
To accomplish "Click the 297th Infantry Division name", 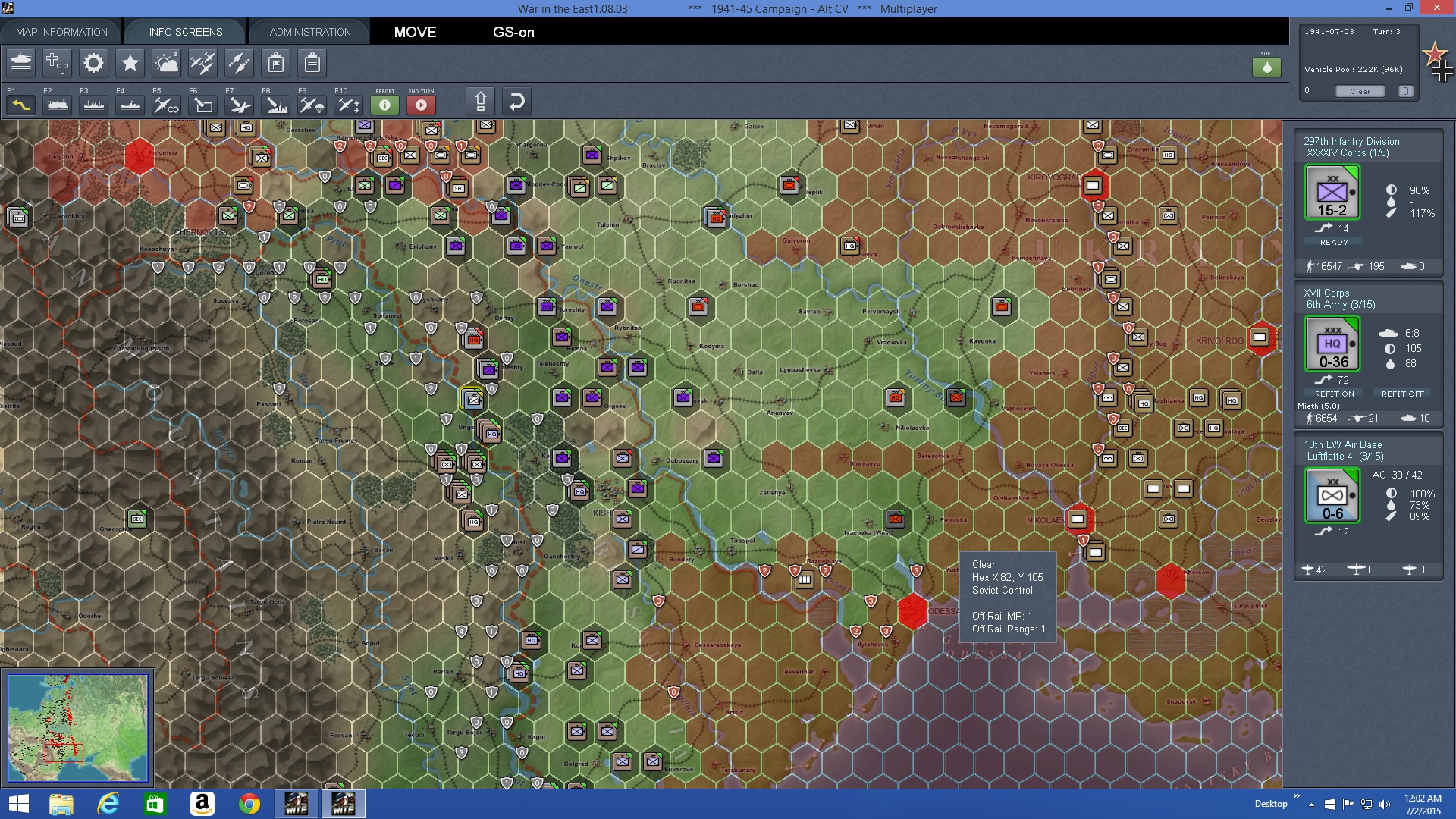I will [1351, 141].
